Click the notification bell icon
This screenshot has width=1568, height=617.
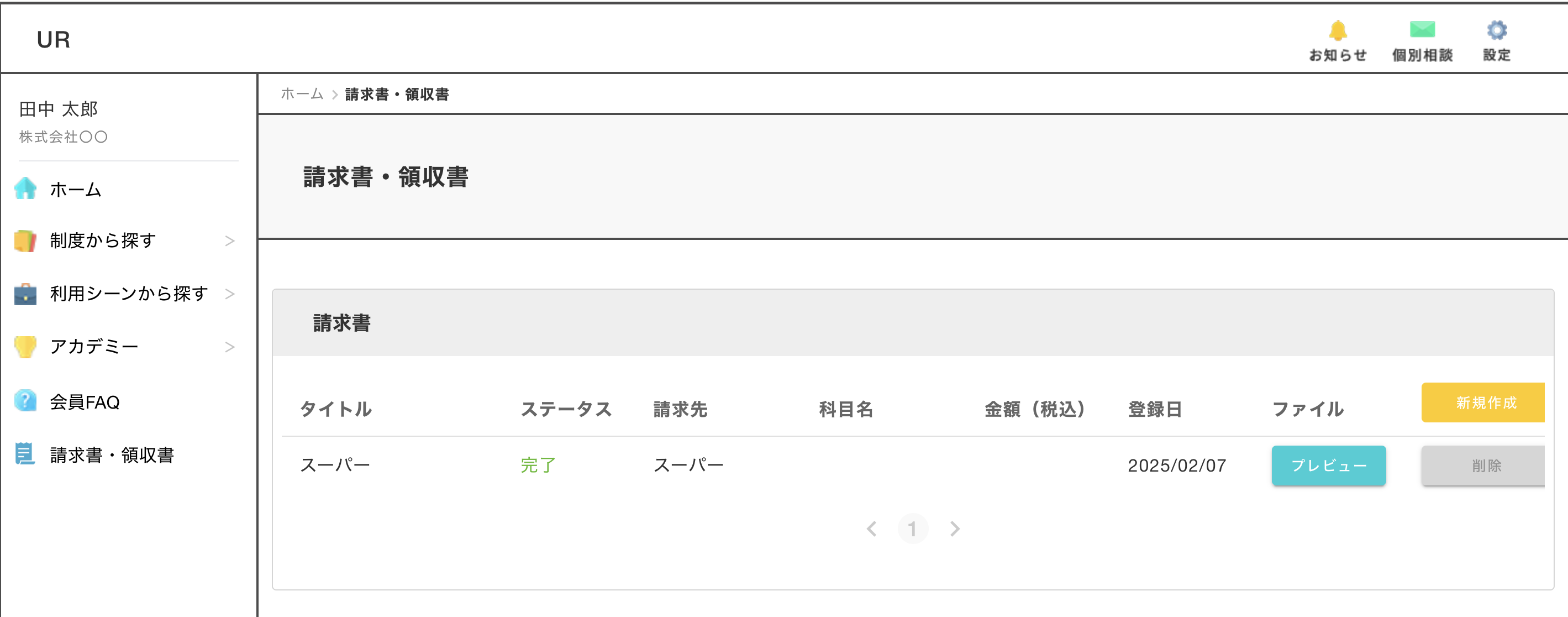pos(1337,30)
